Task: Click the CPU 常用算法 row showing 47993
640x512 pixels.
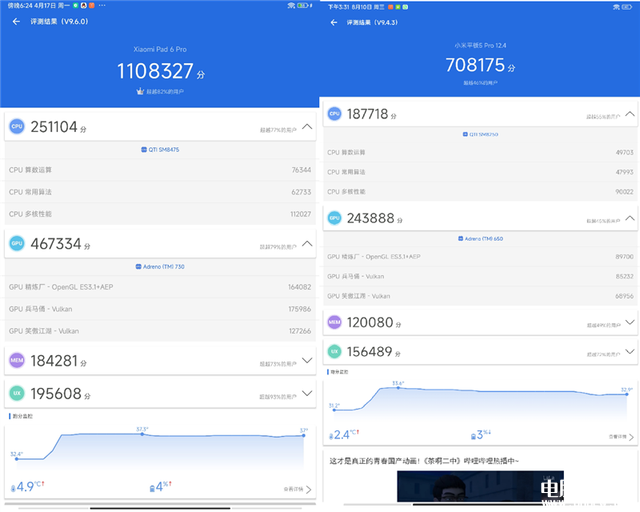Action: [480, 172]
